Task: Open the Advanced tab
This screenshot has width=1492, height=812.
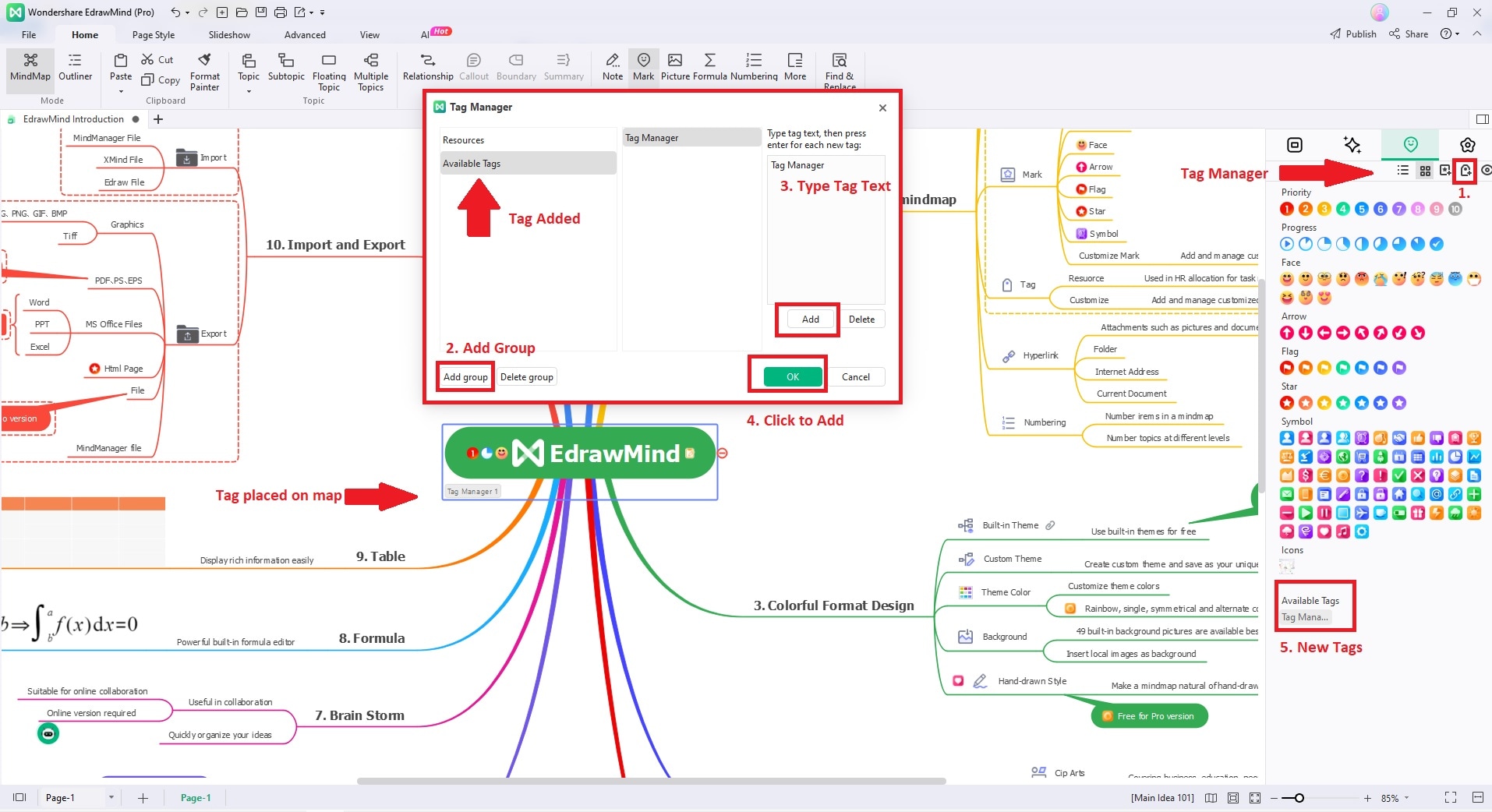Action: [x=305, y=35]
